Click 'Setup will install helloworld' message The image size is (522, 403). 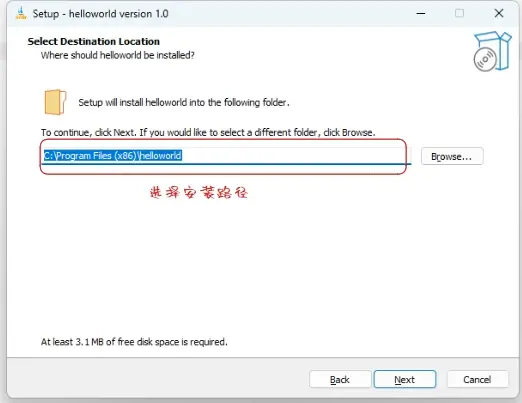tap(184, 102)
